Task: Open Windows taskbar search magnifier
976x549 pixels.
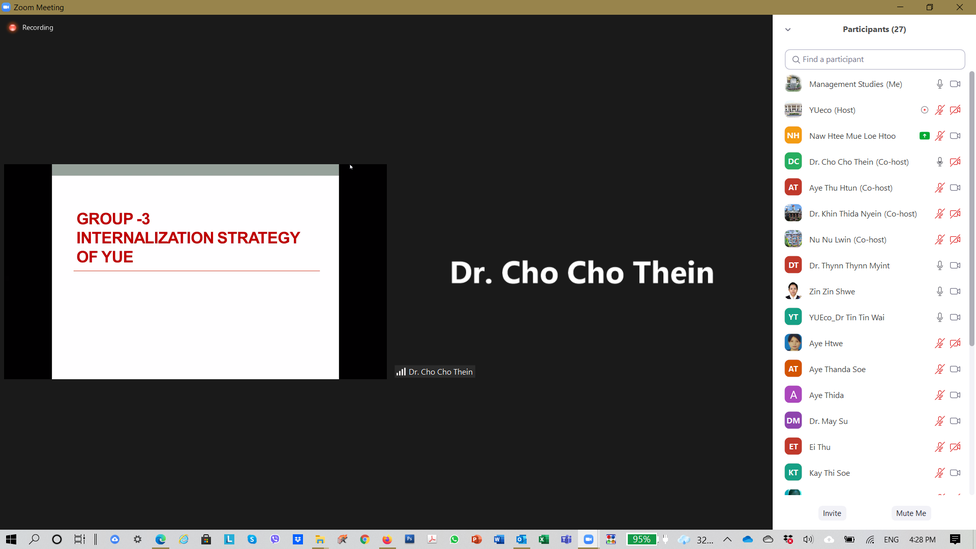Action: coord(34,540)
